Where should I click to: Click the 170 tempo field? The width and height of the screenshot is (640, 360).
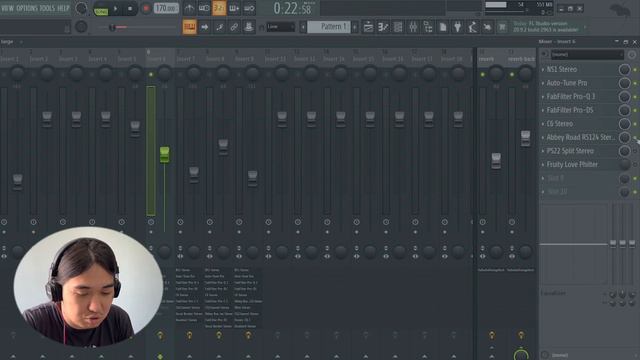coord(166,8)
